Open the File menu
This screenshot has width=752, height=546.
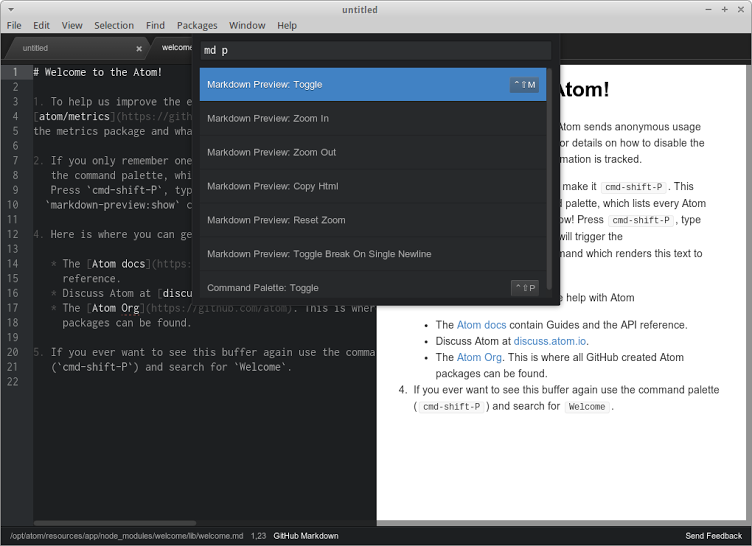[14, 25]
